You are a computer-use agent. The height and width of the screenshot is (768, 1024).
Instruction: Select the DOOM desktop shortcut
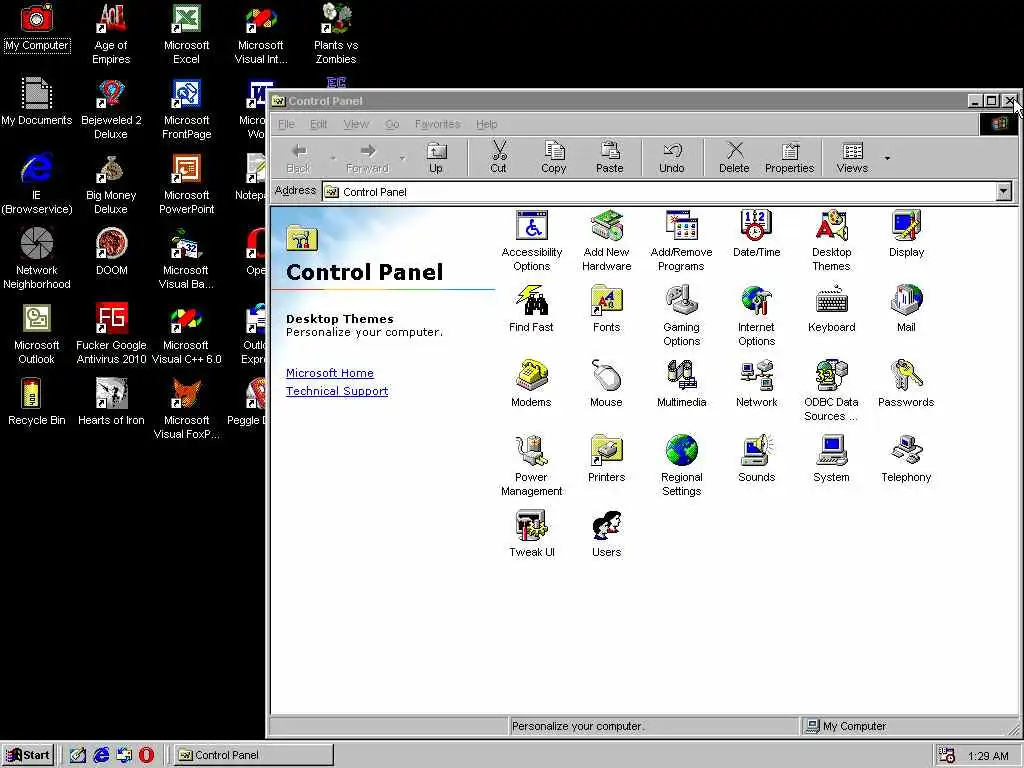pyautogui.click(x=112, y=251)
